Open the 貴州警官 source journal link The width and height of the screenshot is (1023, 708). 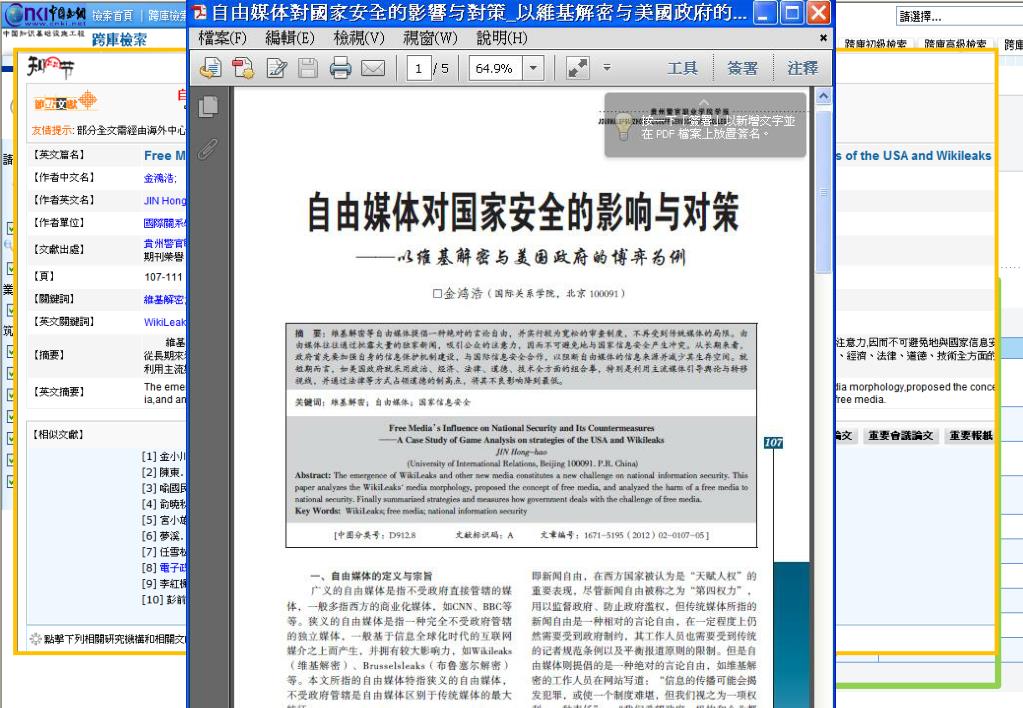pos(165,243)
